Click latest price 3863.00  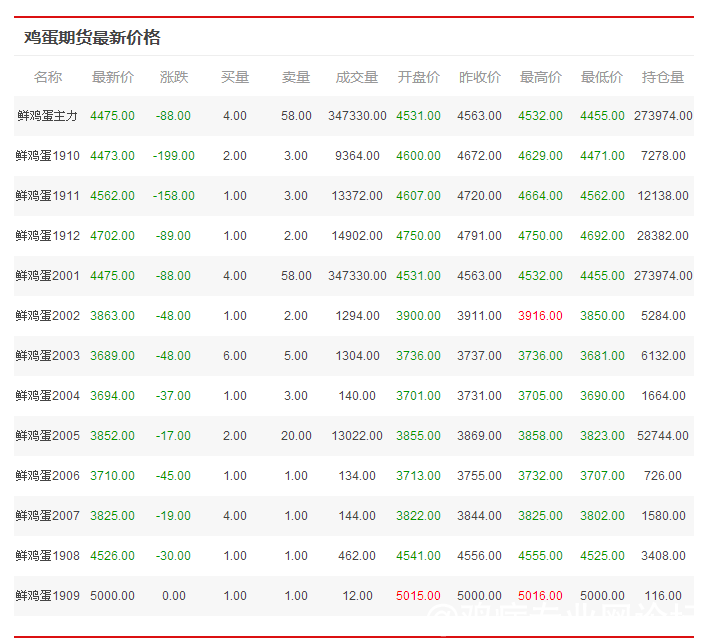(113, 316)
